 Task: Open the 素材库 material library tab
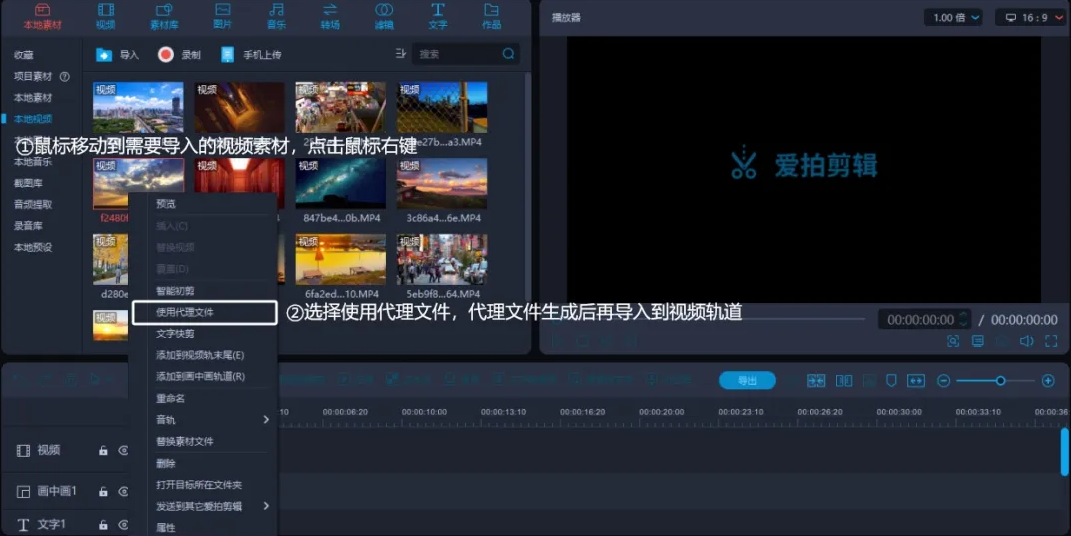(x=164, y=16)
